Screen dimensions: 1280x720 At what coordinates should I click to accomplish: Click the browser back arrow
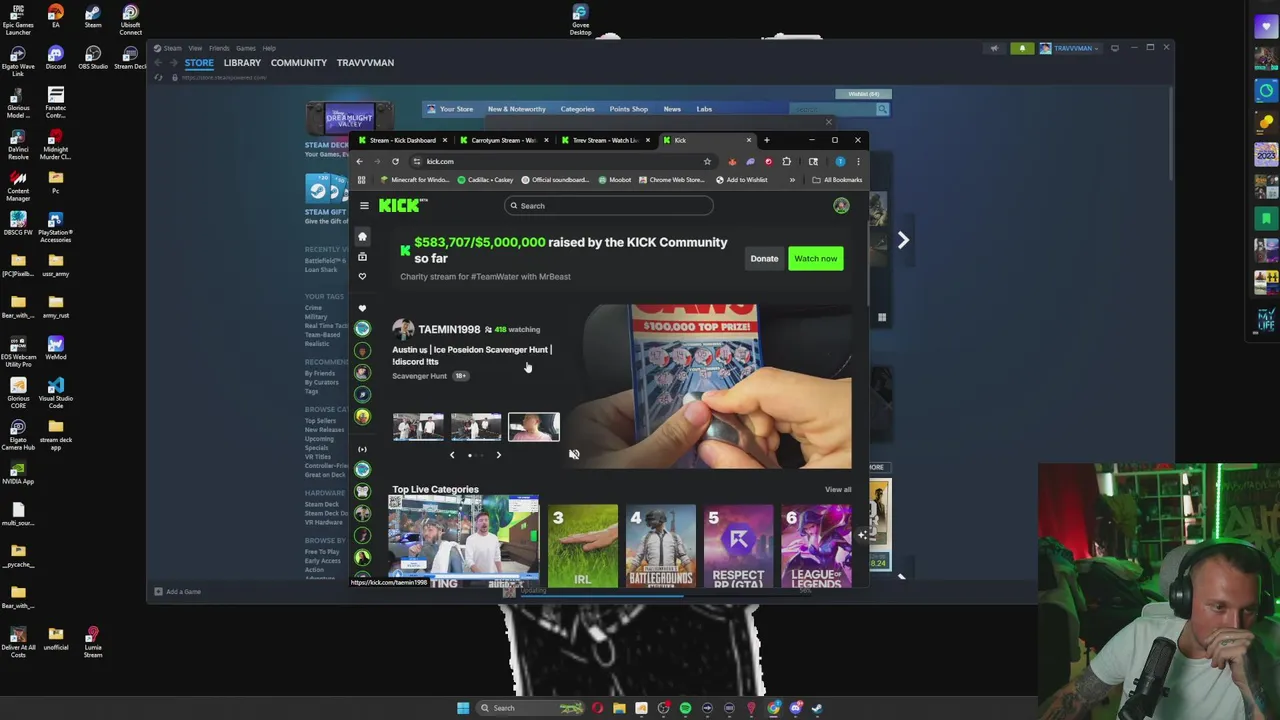[360, 162]
